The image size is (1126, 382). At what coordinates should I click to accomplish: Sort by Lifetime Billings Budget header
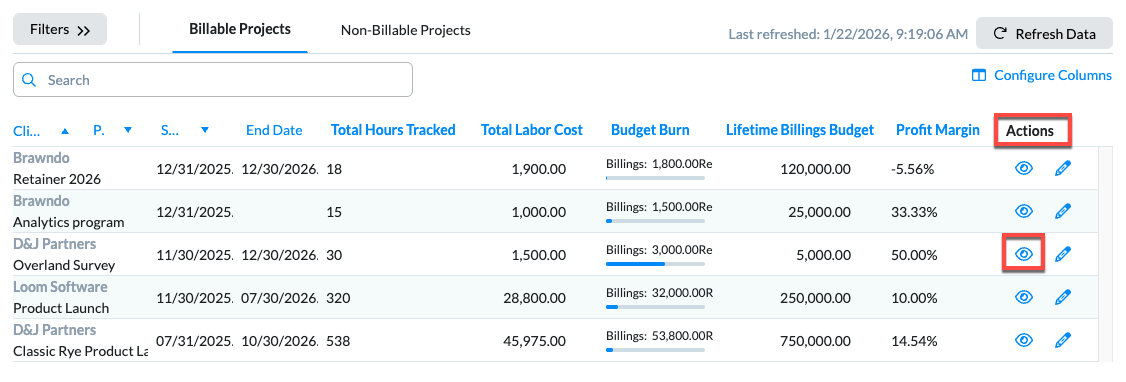click(x=800, y=130)
